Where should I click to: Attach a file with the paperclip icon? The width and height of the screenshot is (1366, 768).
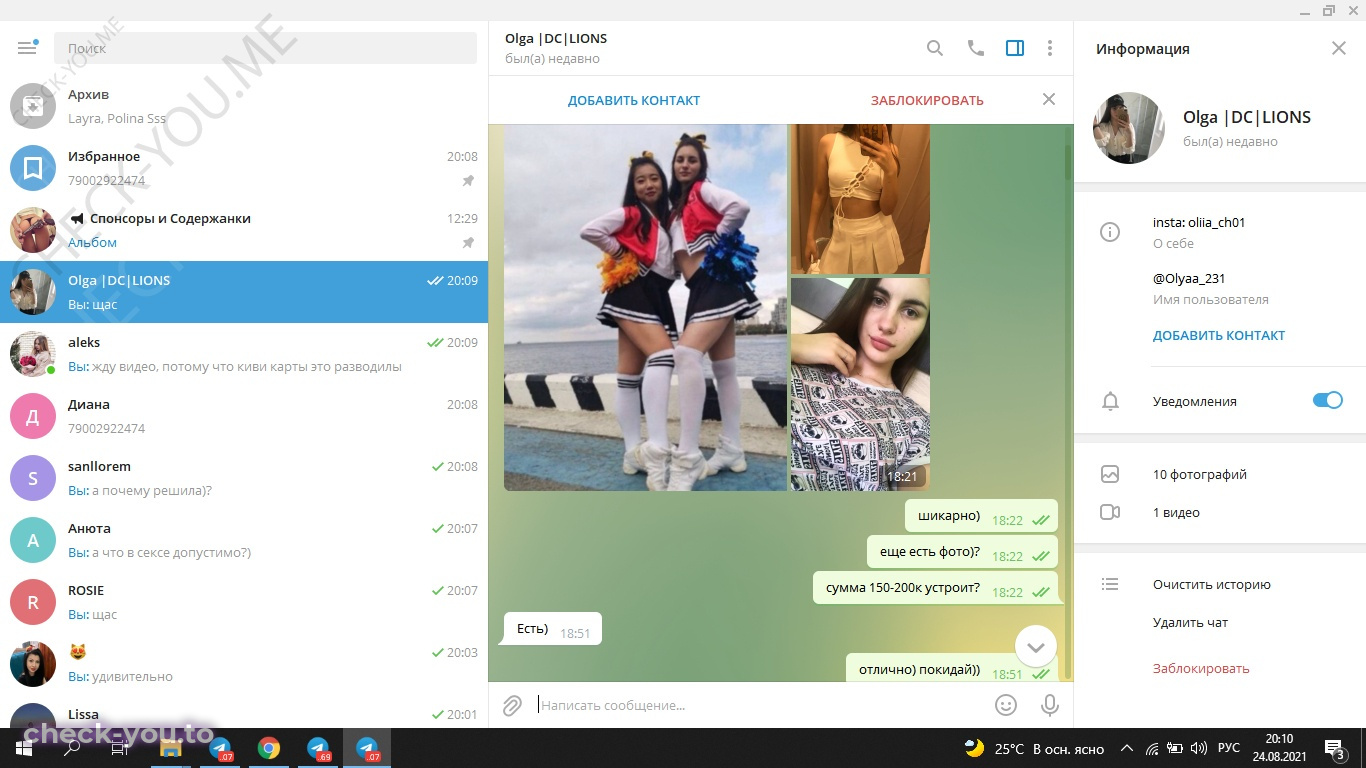tap(512, 705)
